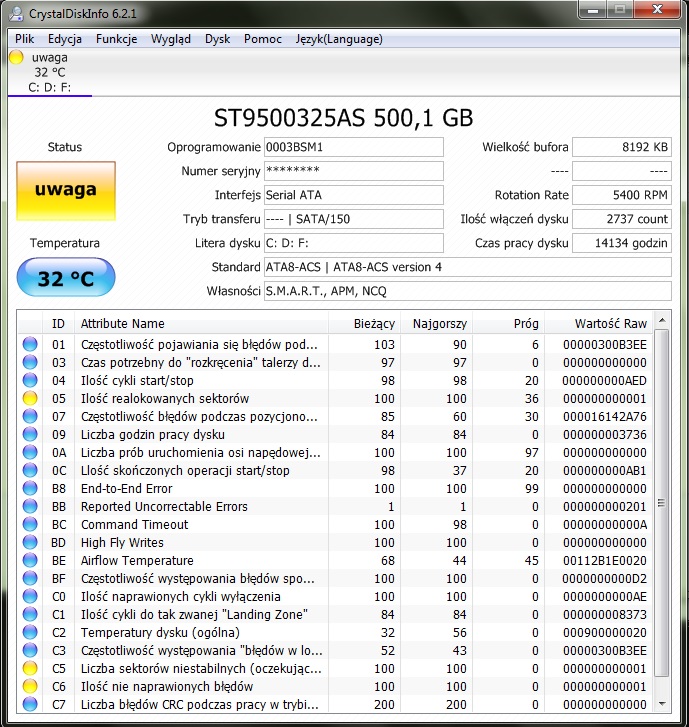Click the ID column header
The image size is (689, 727).
coord(58,324)
